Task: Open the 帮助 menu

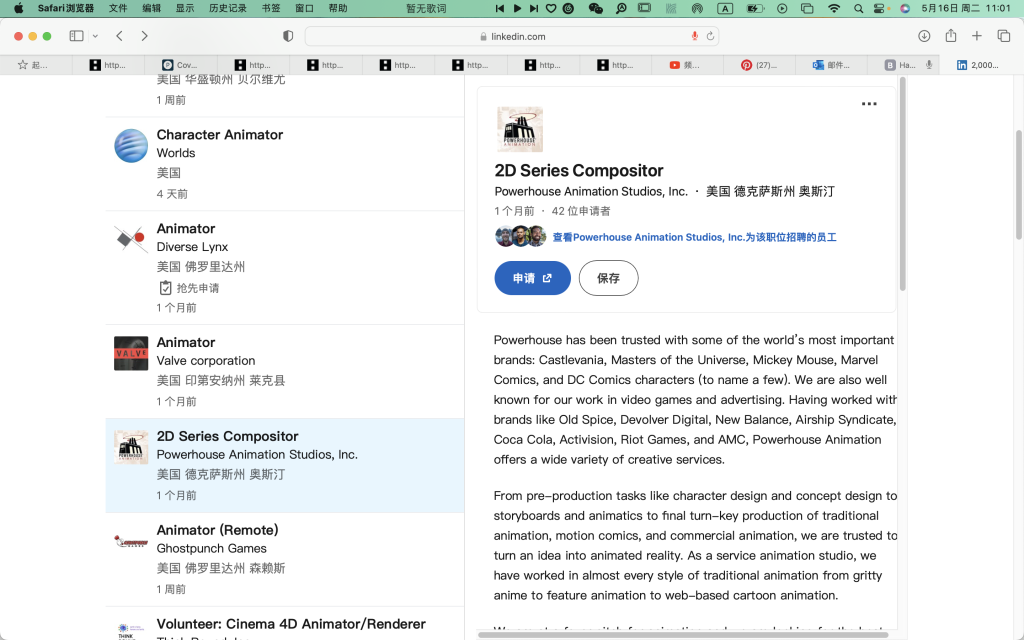Action: coord(338,8)
